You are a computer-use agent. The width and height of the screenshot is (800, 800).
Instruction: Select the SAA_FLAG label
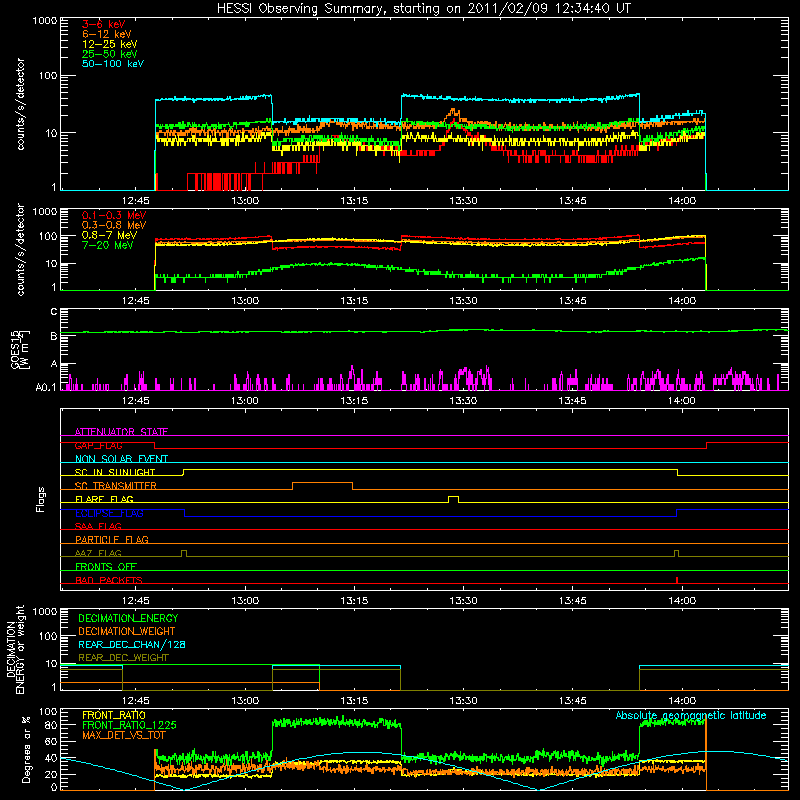coord(98,526)
